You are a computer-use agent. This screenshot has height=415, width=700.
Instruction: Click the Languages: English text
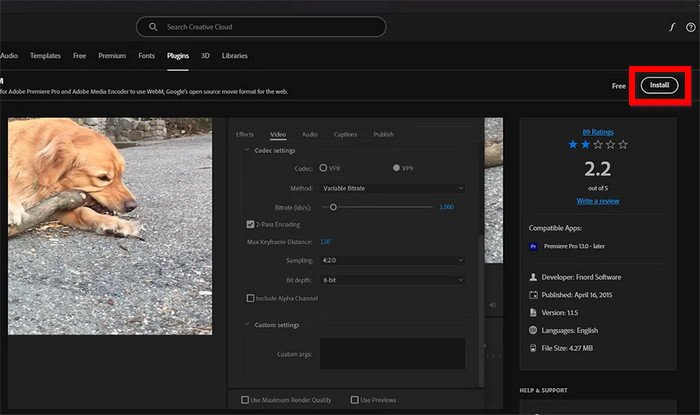tap(570, 331)
